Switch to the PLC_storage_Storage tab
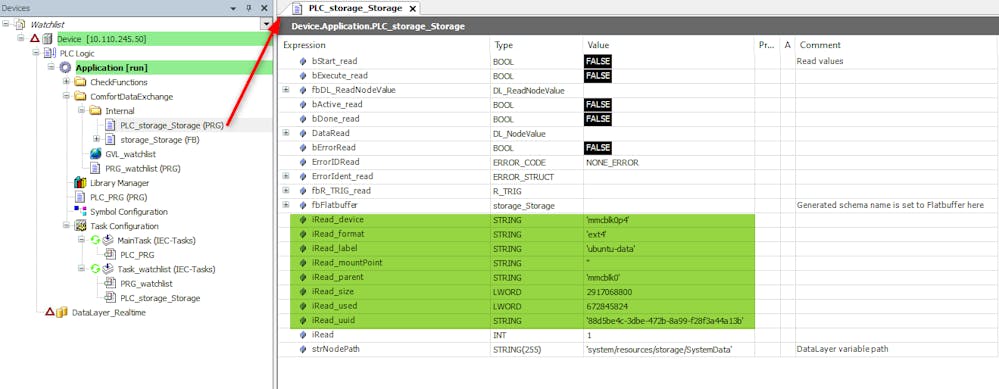This screenshot has width=999, height=389. tap(356, 8)
